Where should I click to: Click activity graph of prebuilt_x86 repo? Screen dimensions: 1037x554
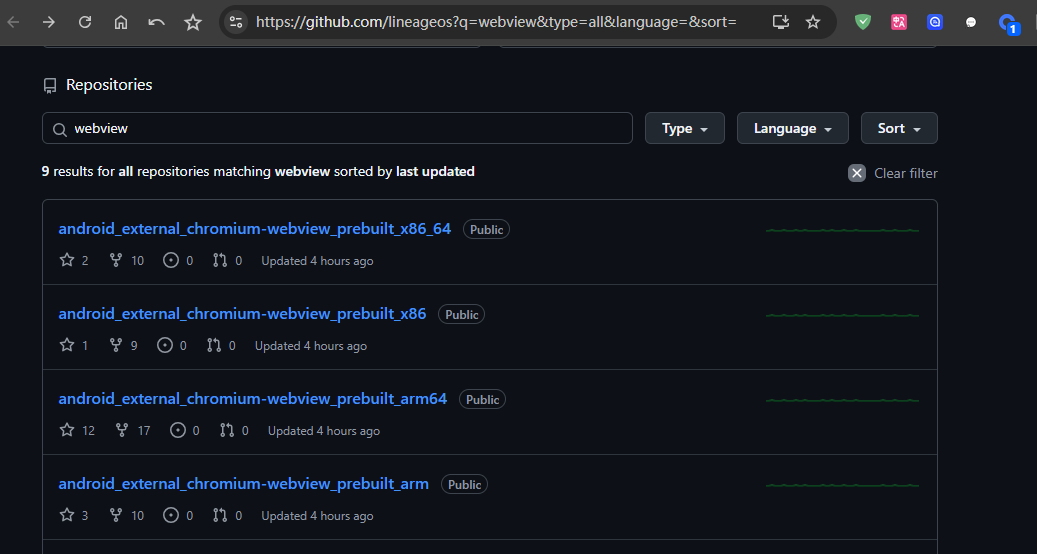(x=842, y=315)
